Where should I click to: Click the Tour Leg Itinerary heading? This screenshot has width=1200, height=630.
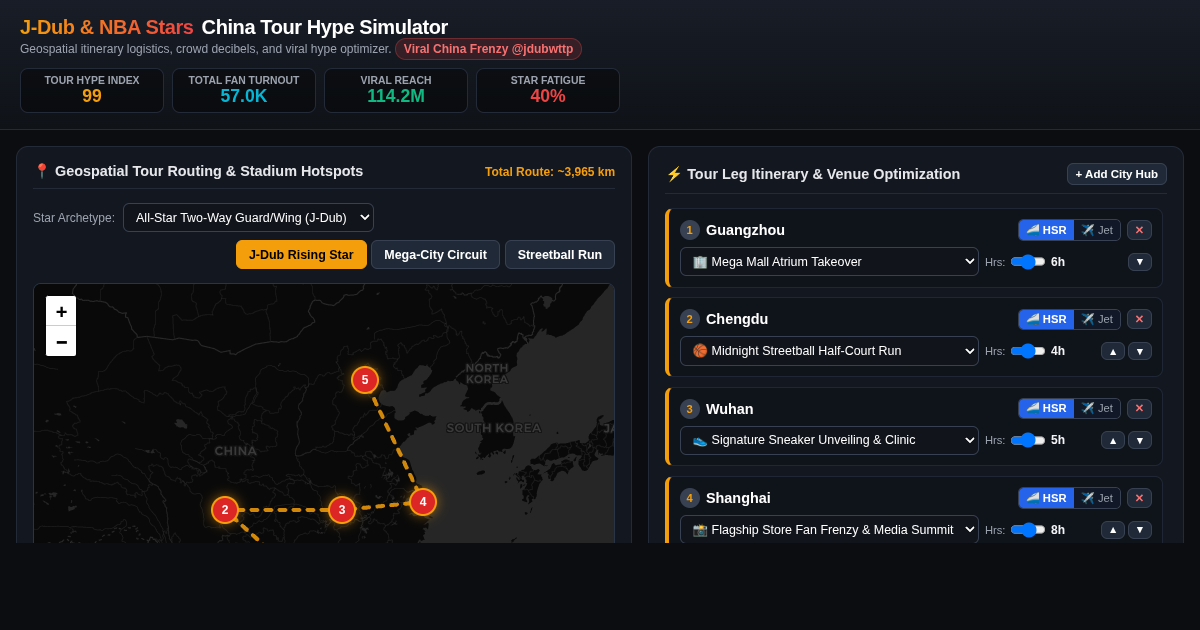pyautogui.click(x=813, y=174)
